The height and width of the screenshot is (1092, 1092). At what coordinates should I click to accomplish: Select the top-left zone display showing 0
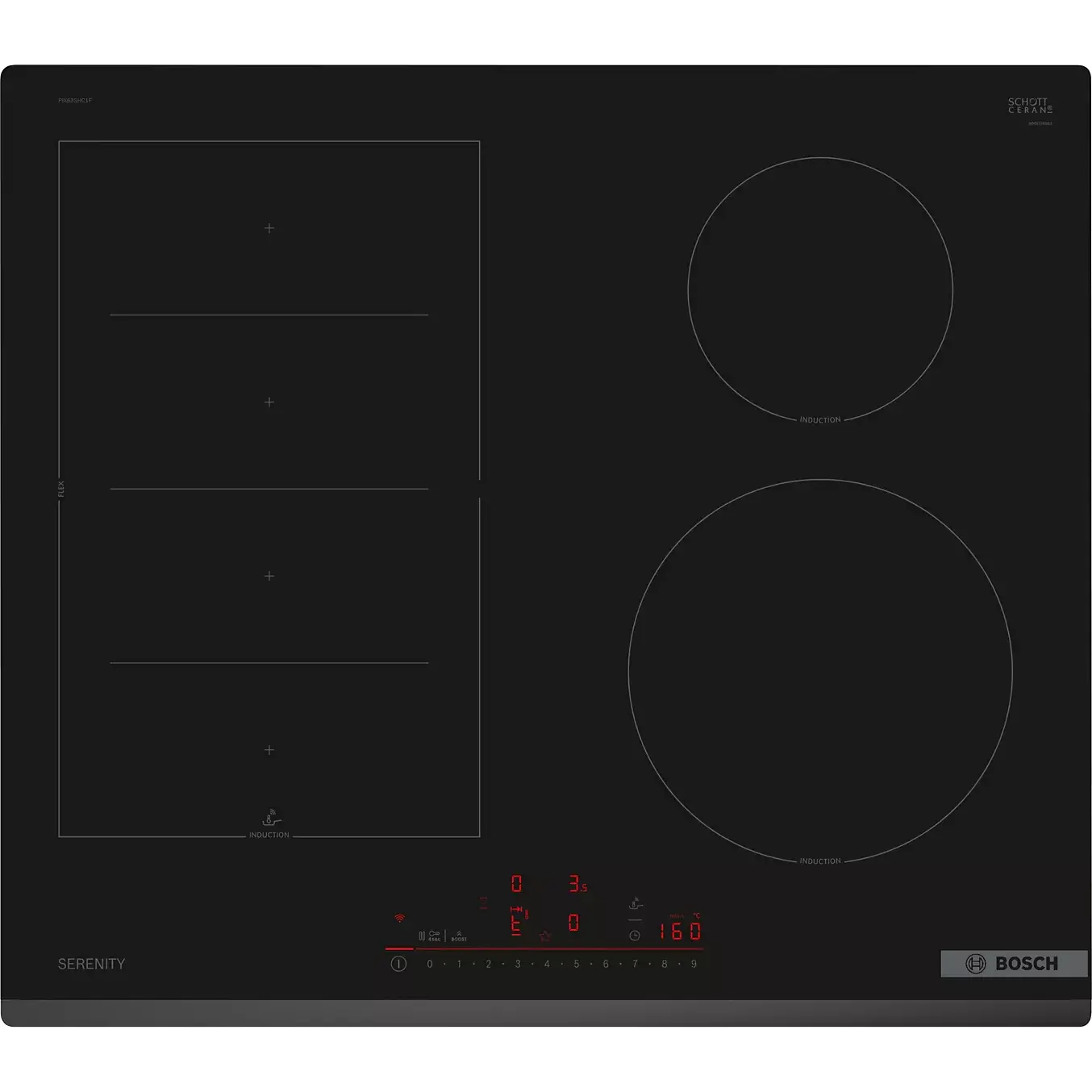pos(517,884)
